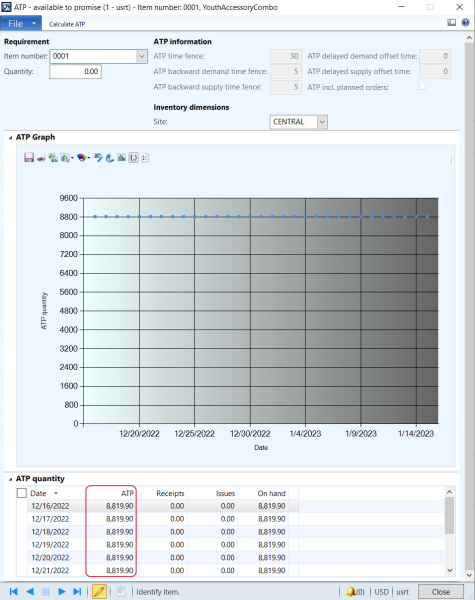This screenshot has width=475, height=600.
Task: Go to next record arrow
Action: point(62,592)
